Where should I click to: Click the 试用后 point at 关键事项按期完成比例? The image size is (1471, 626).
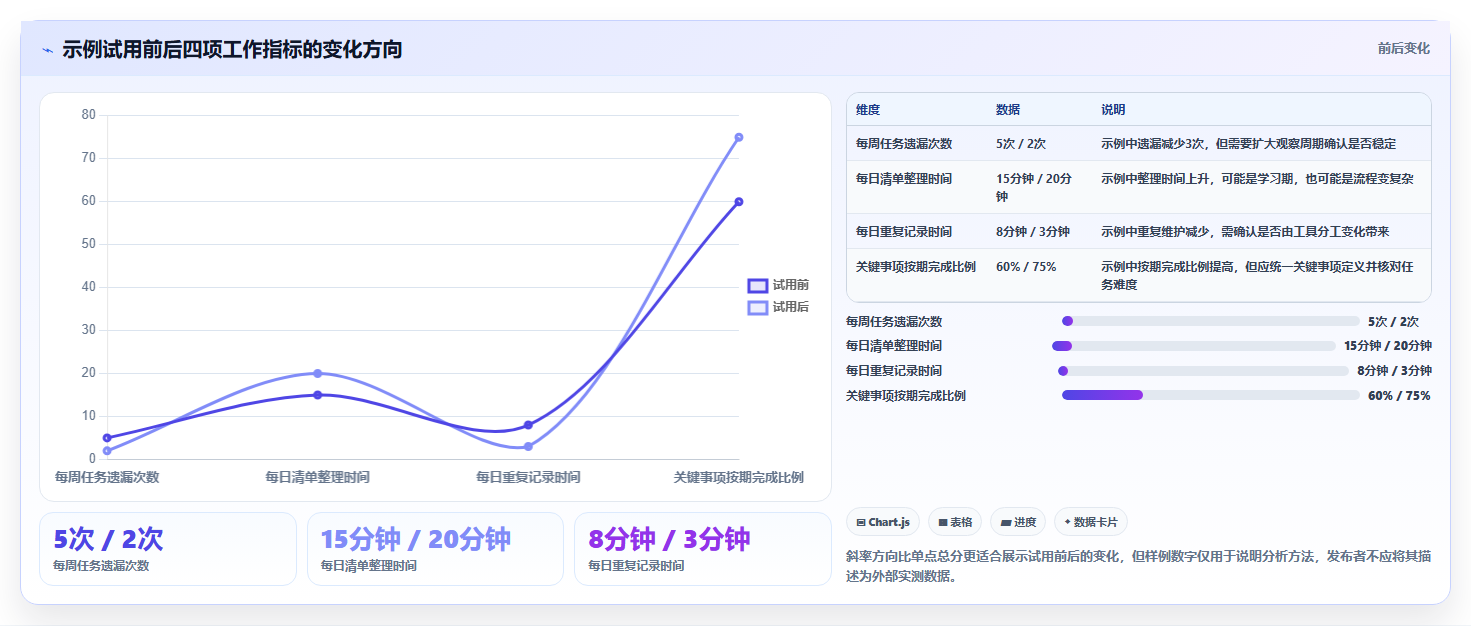click(739, 137)
